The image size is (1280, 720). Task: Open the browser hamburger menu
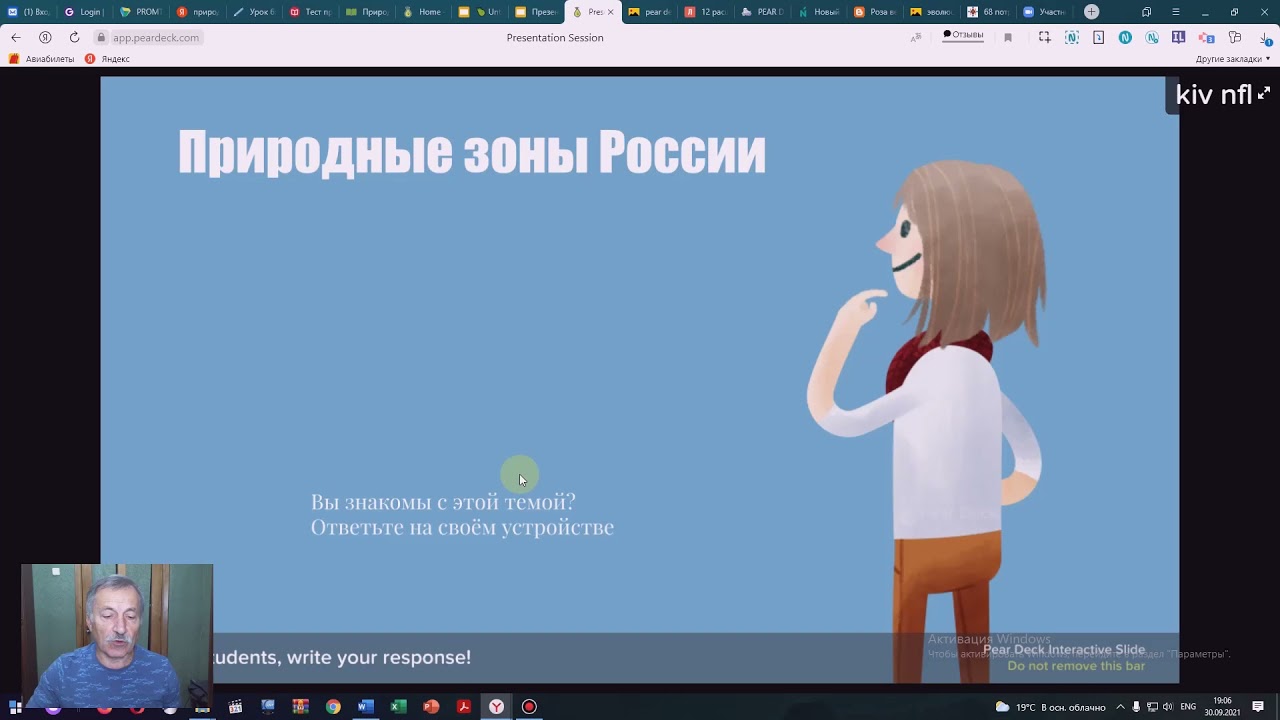[x=1175, y=12]
